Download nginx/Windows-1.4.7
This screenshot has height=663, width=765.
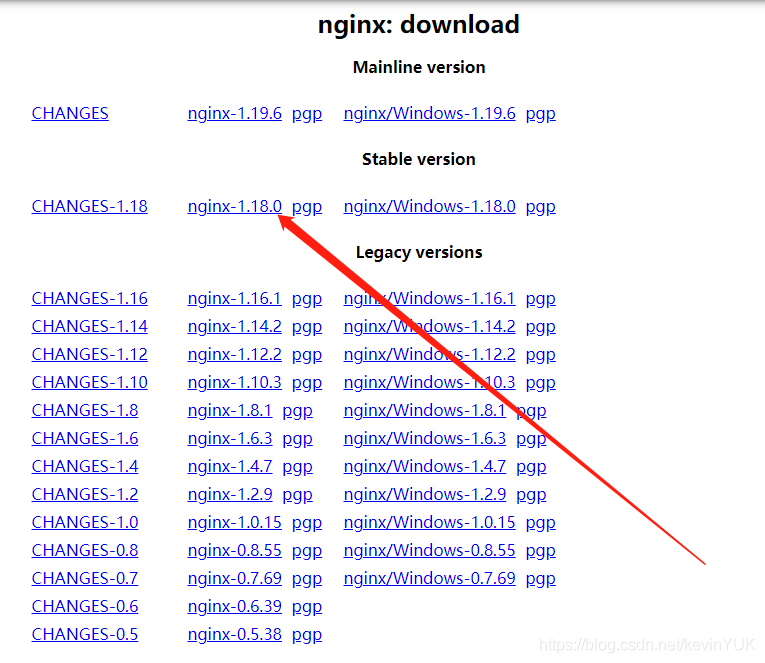[424, 466]
